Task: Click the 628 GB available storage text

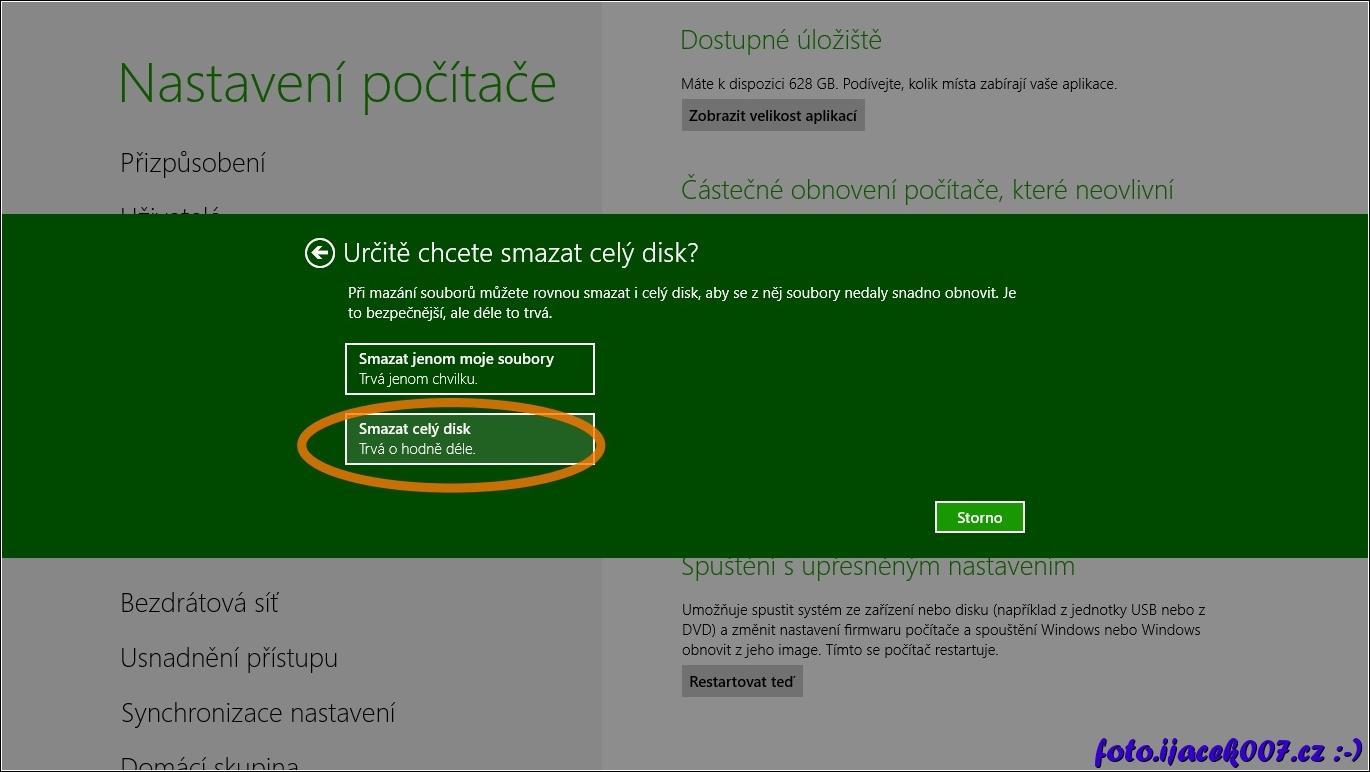Action: [898, 84]
